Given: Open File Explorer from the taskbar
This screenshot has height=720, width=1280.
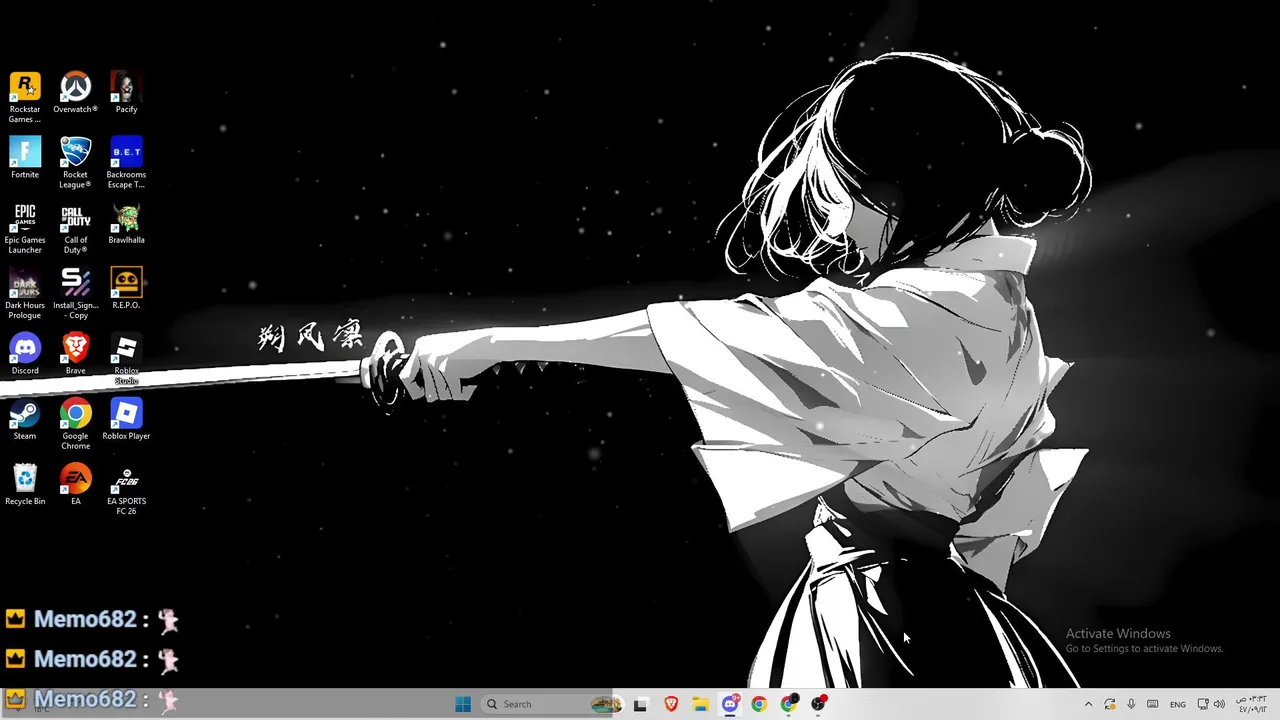Looking at the screenshot, I should pyautogui.click(x=700, y=704).
